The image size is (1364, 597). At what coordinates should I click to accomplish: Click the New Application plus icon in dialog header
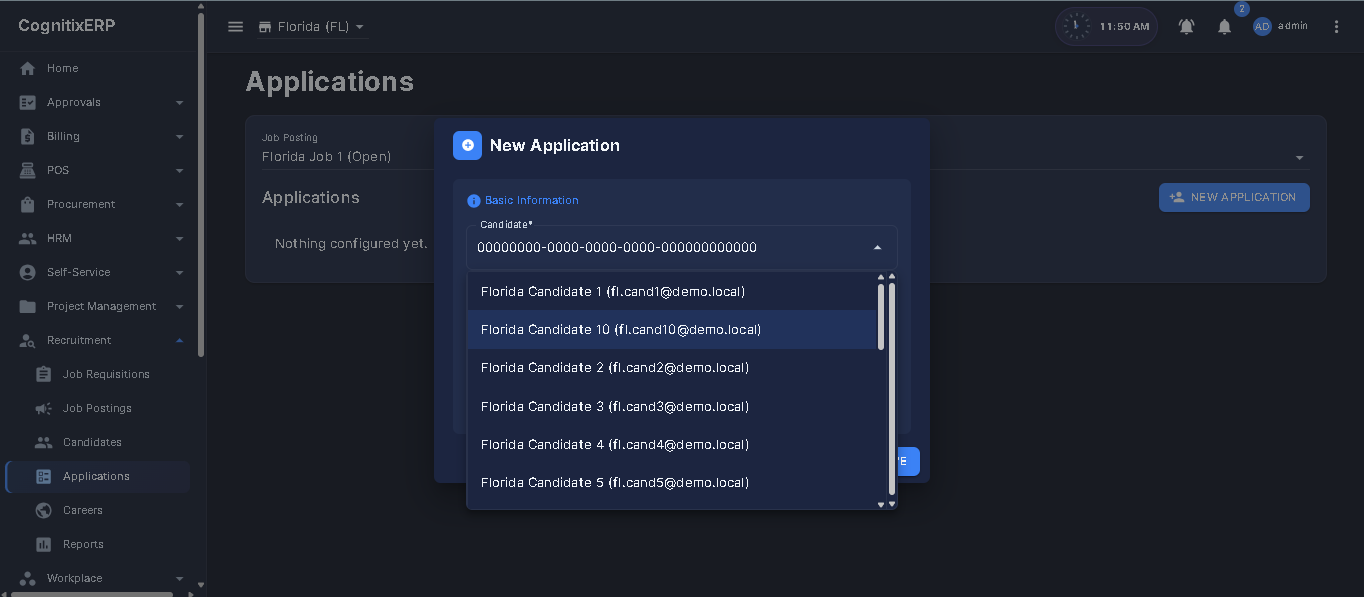tap(467, 145)
